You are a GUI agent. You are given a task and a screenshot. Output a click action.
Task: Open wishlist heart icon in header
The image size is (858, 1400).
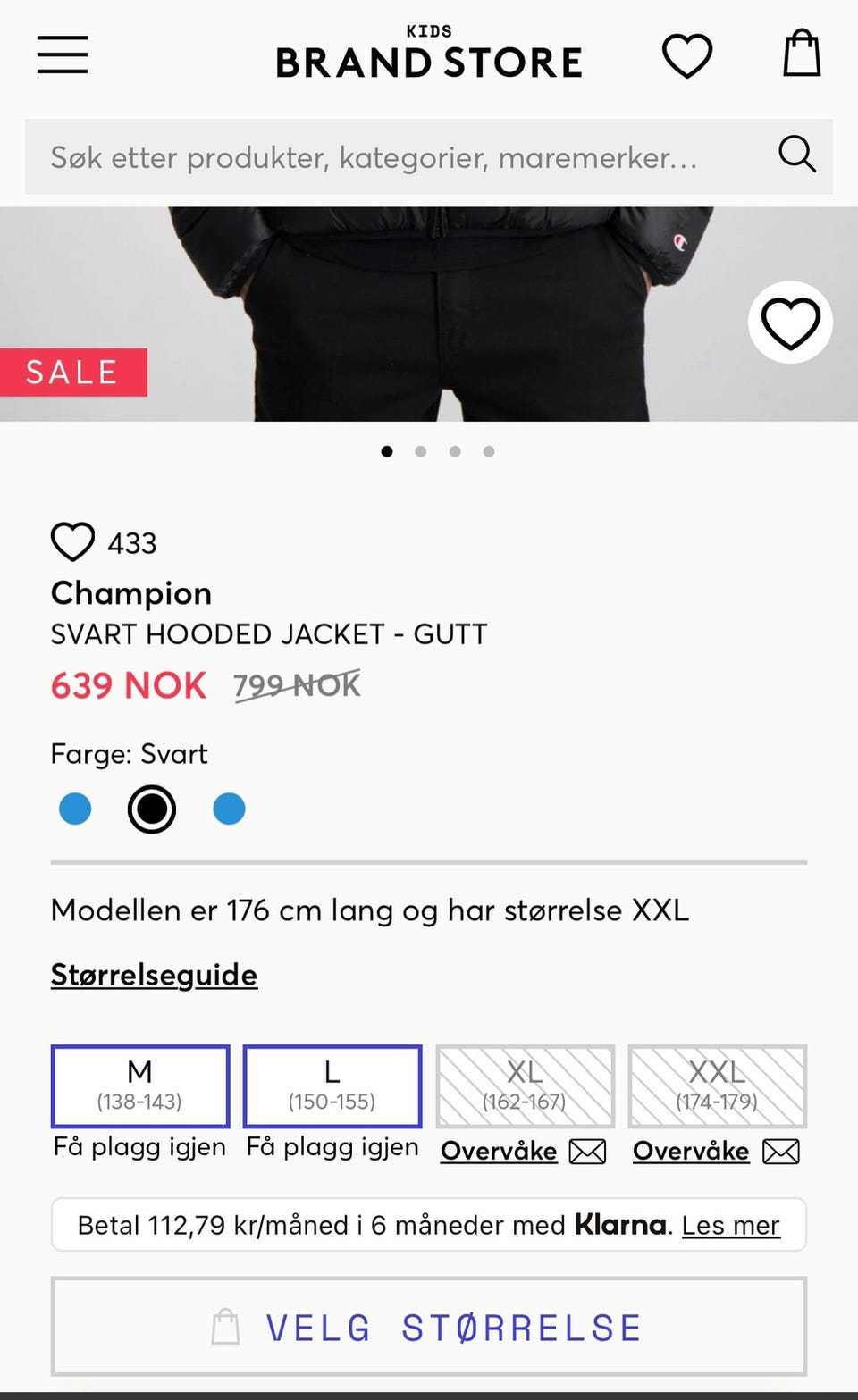(687, 55)
